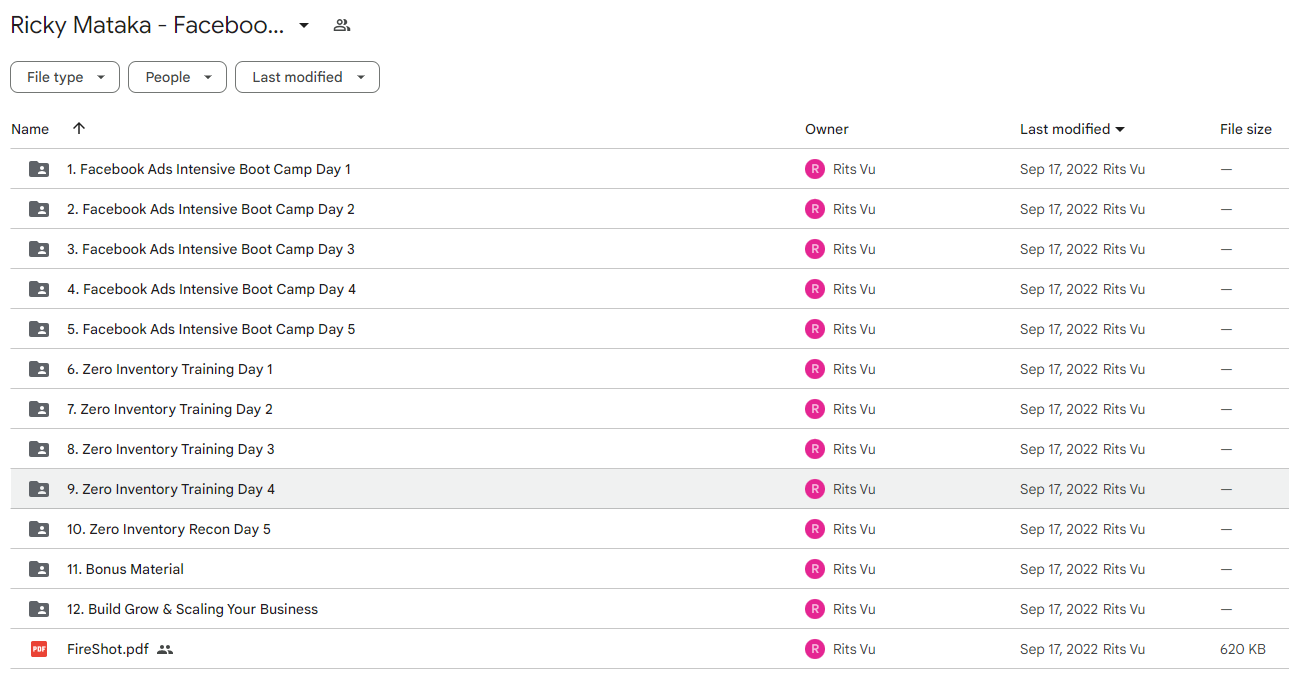This screenshot has width=1289, height=700.
Task: Click the File size column header
Action: pyautogui.click(x=1246, y=129)
